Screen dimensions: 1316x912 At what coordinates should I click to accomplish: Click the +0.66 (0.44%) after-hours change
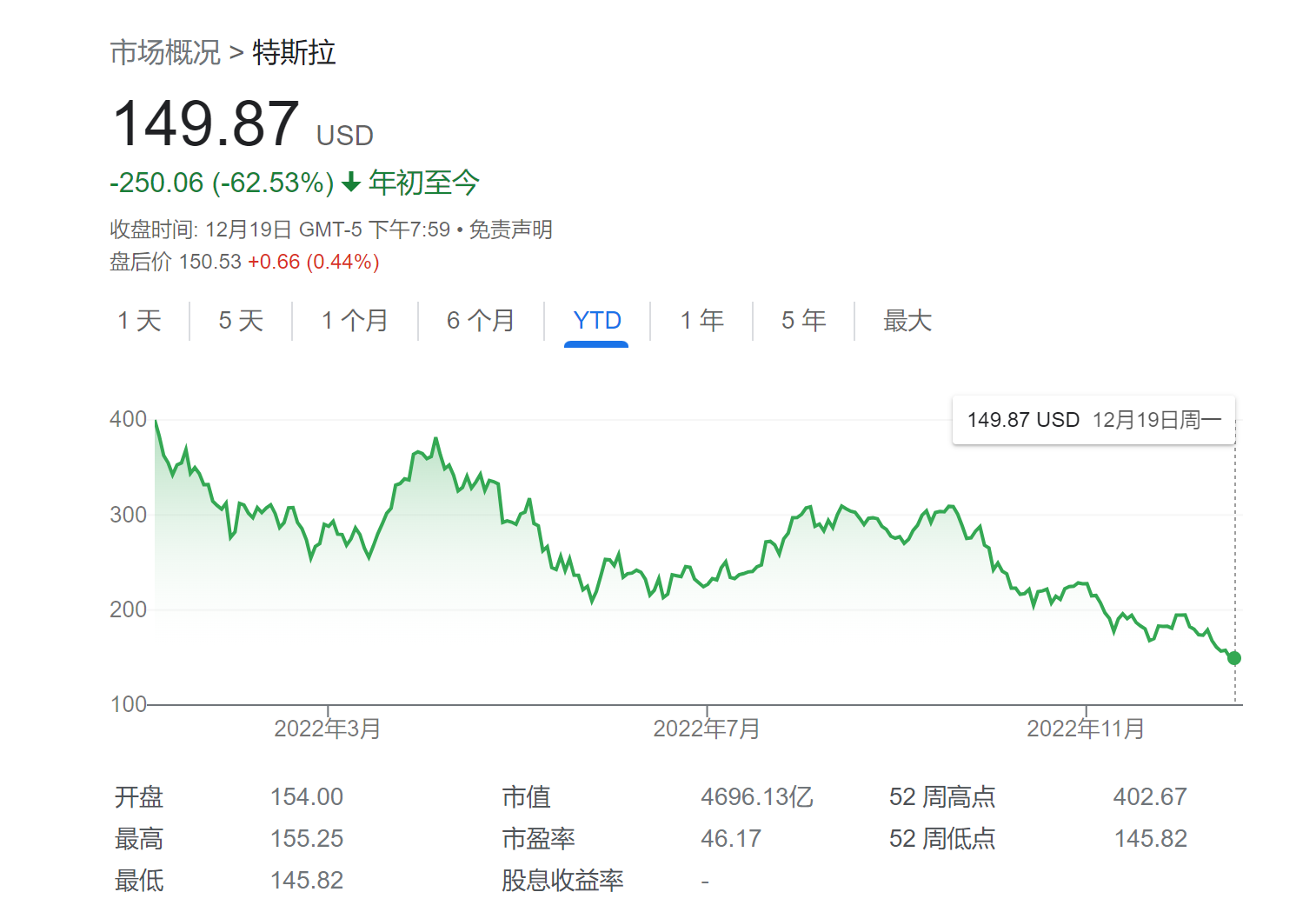[x=314, y=262]
